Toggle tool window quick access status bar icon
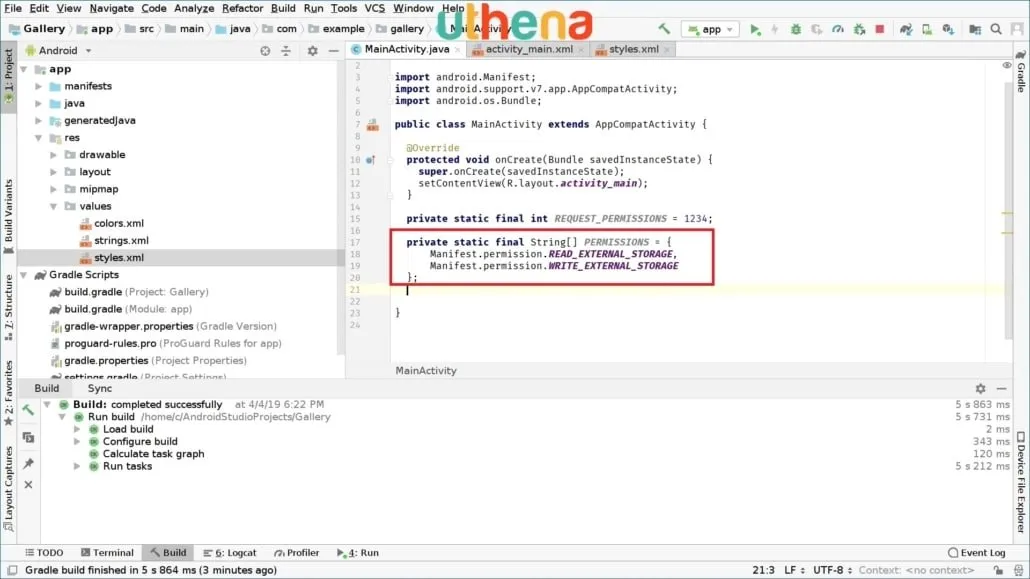The image size is (1030, 579). pyautogui.click(x=12, y=570)
